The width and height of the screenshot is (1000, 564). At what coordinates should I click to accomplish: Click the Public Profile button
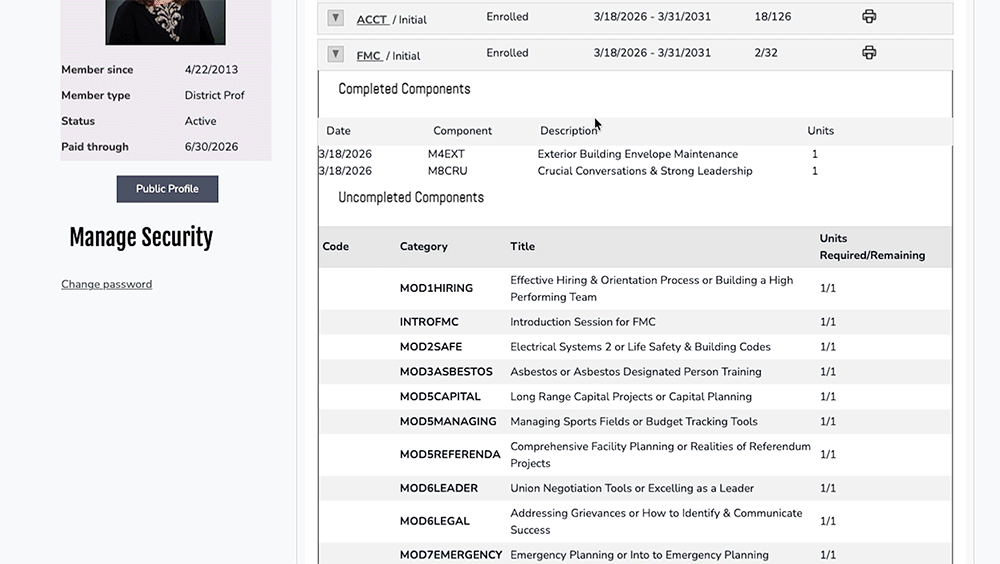(167, 189)
